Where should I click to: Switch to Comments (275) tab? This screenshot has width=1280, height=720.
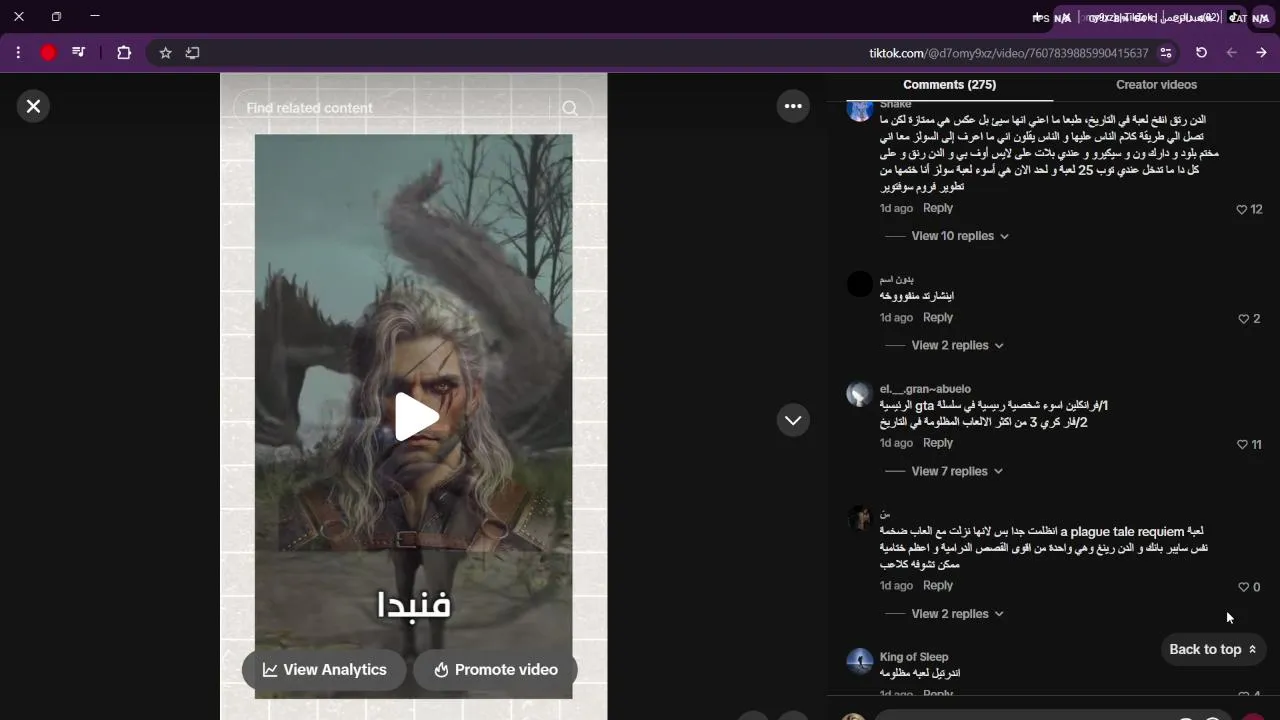coord(949,85)
